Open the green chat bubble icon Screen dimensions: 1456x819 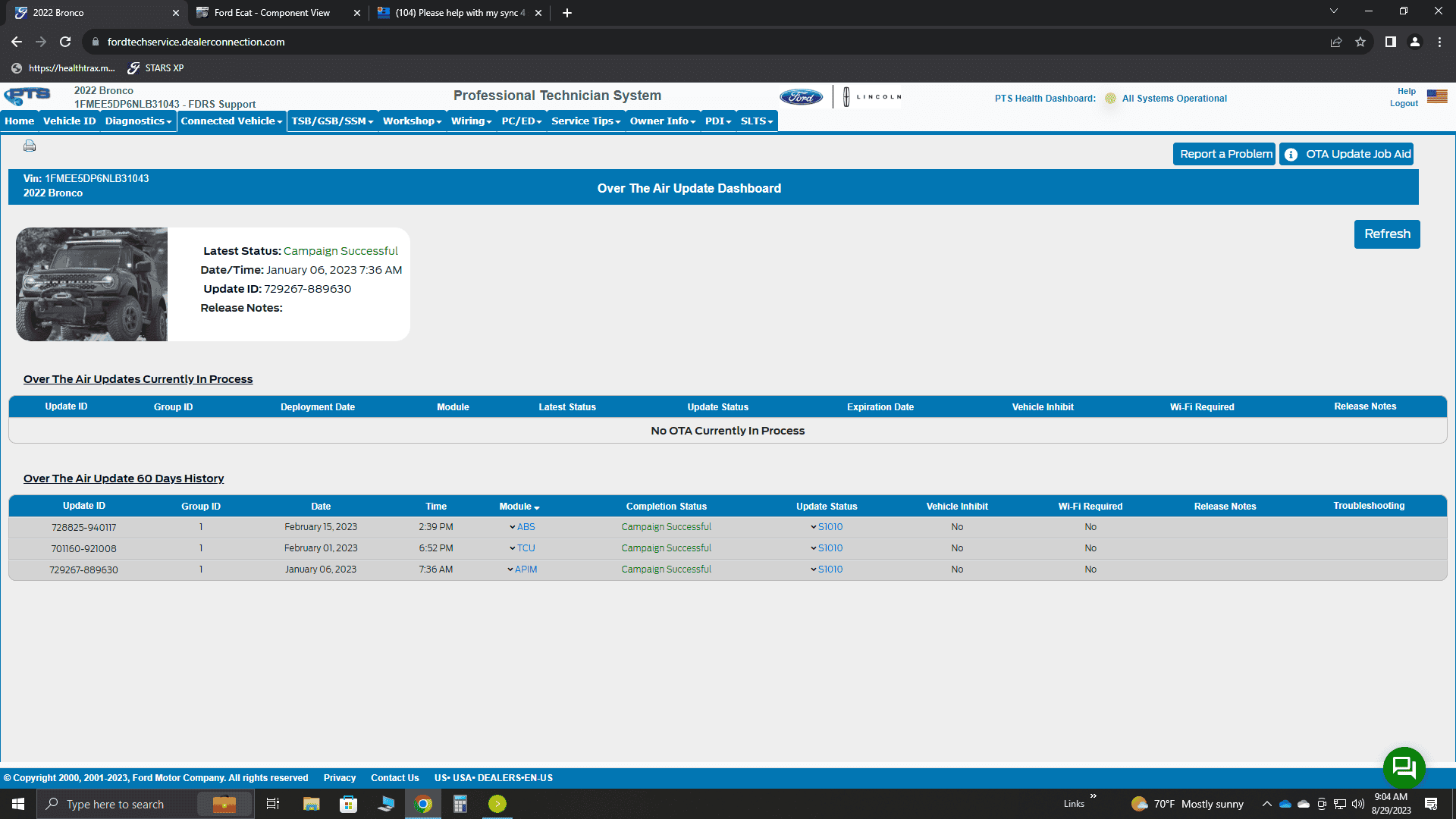point(1404,767)
